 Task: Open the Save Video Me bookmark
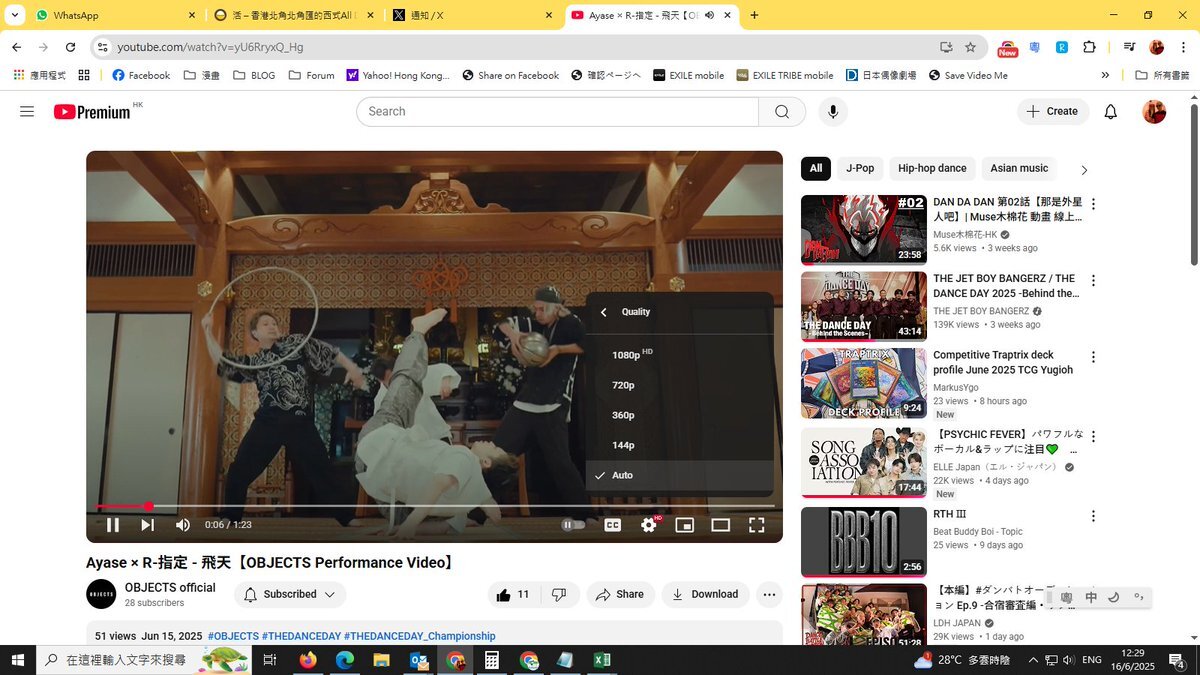(968, 75)
